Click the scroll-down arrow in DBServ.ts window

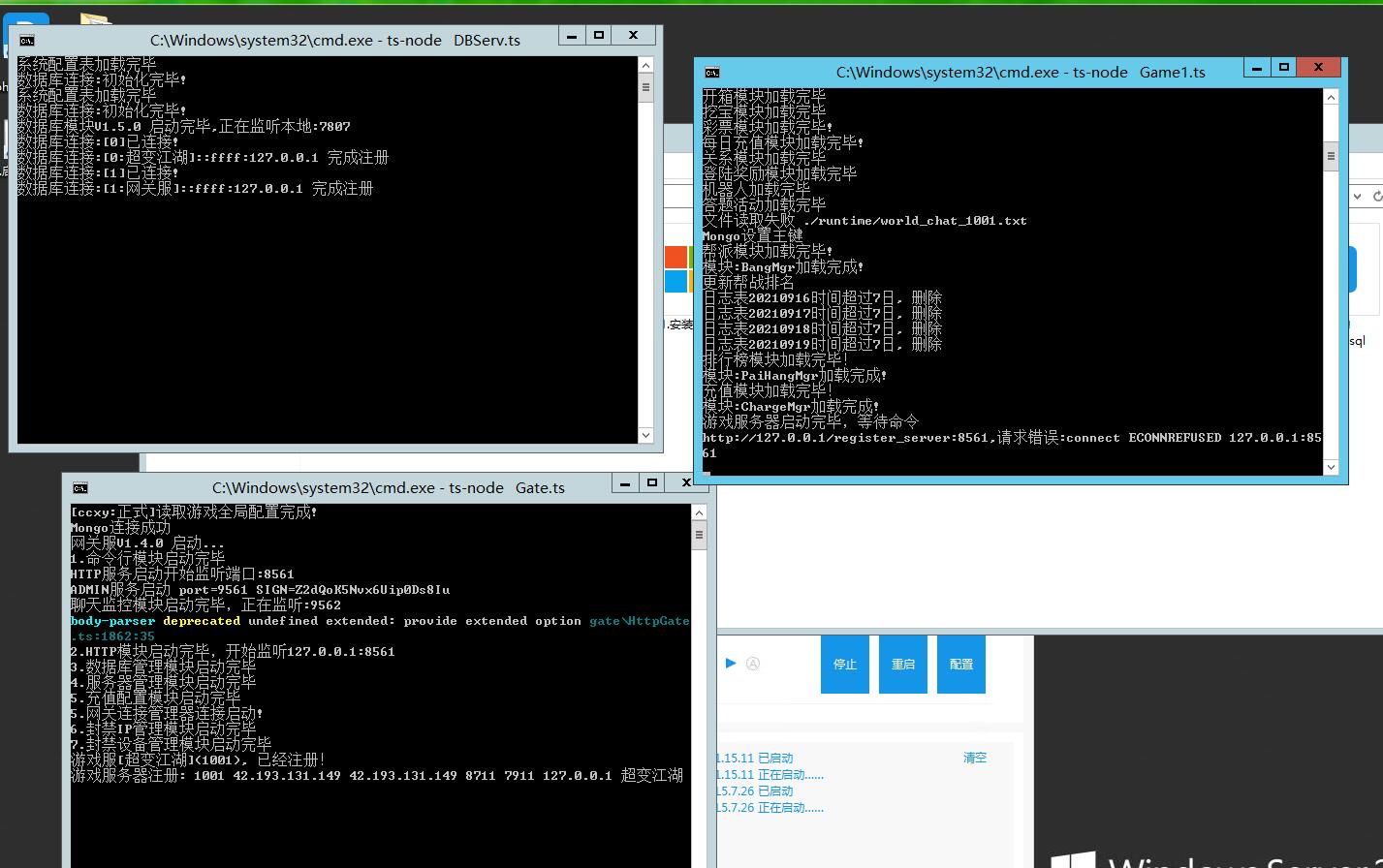tap(646, 436)
